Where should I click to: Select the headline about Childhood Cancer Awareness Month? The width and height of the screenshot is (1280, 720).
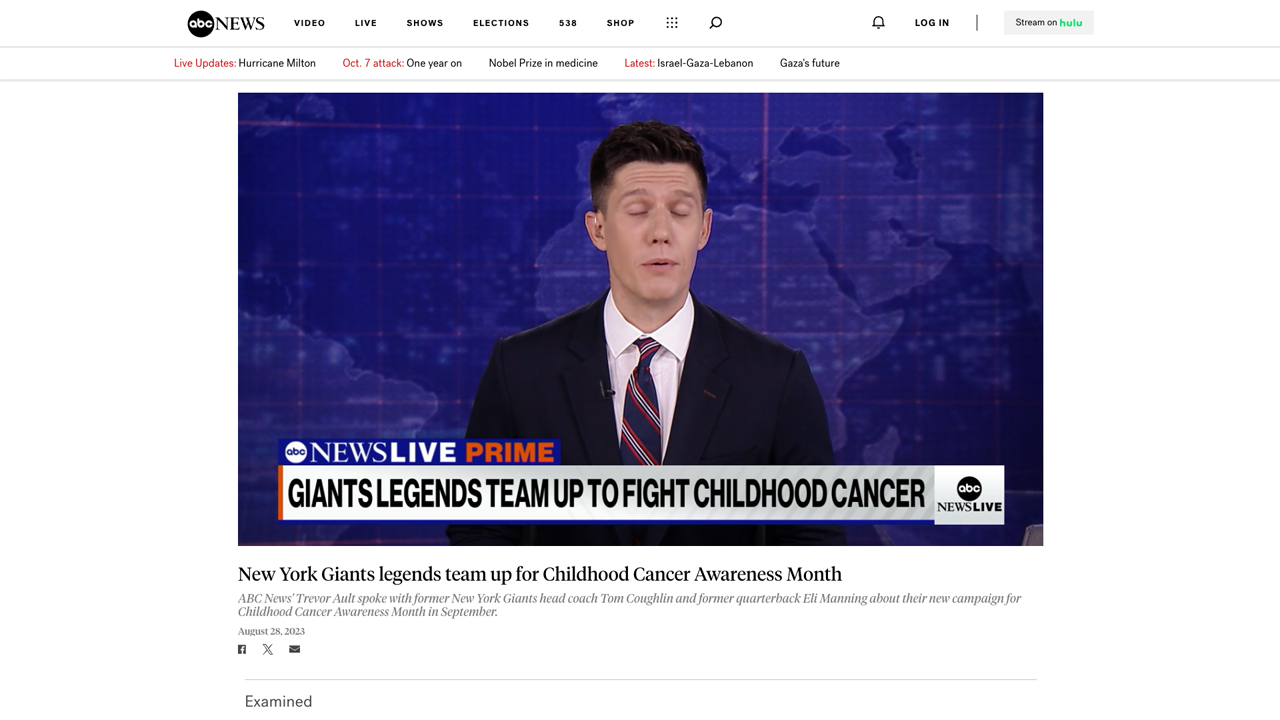pyautogui.click(x=540, y=574)
